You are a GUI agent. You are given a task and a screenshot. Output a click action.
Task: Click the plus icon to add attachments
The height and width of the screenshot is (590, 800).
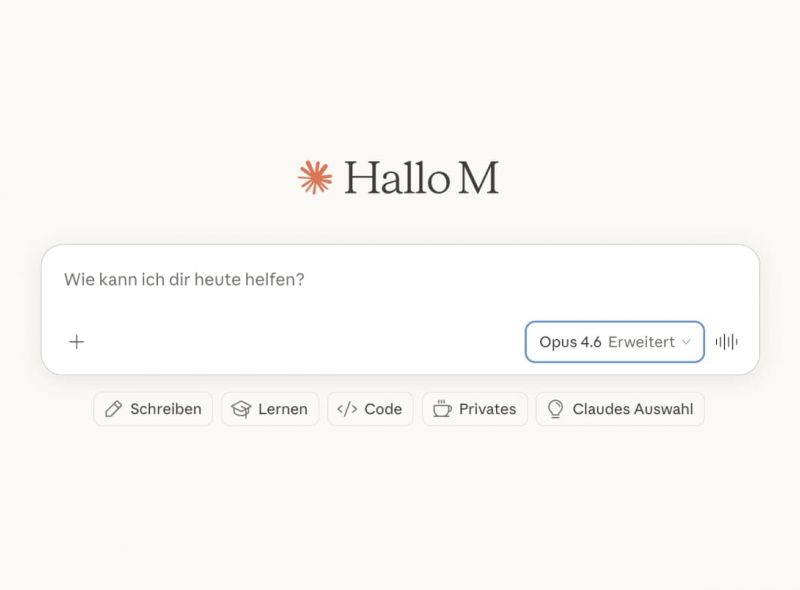(77, 342)
